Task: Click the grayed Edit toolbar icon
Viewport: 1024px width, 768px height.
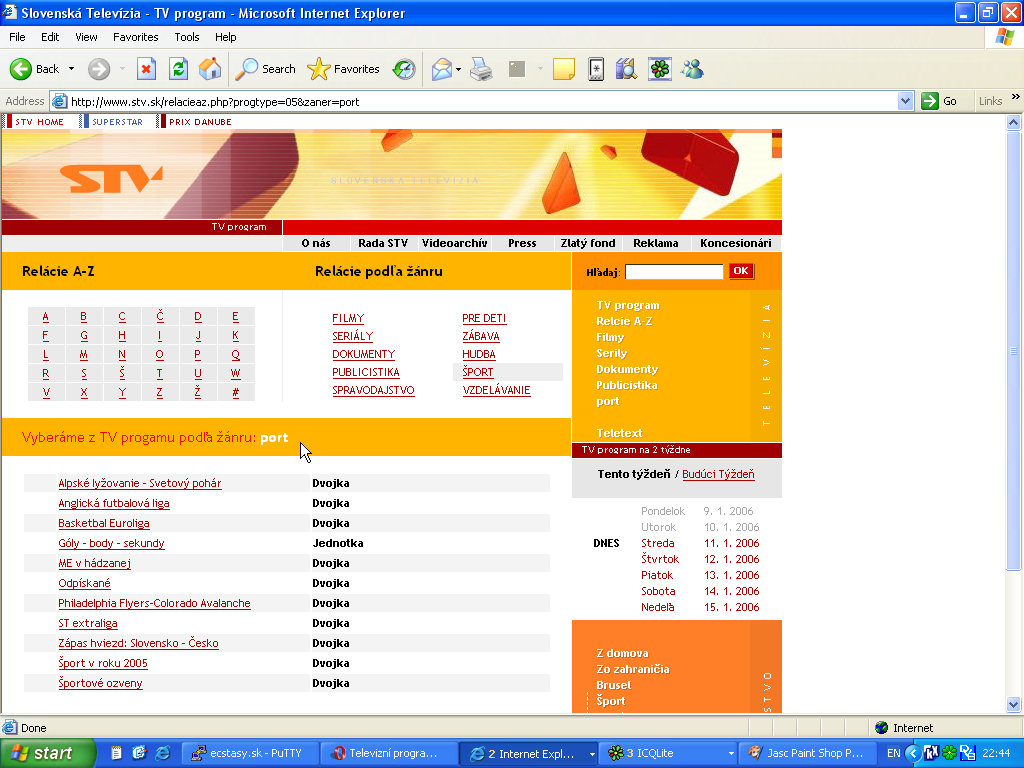Action: (x=517, y=69)
